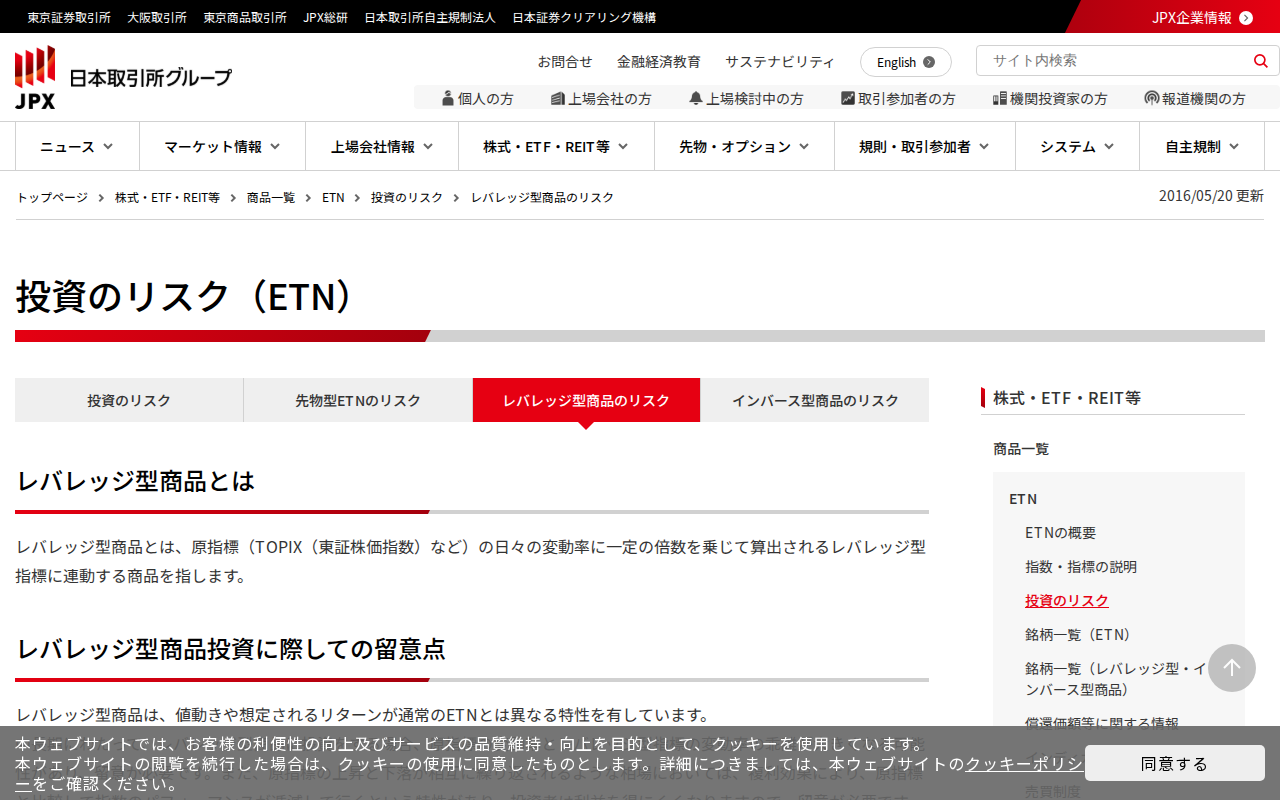Expand the 先物・オプション menu
The width and height of the screenshot is (1280, 800).
[744, 146]
